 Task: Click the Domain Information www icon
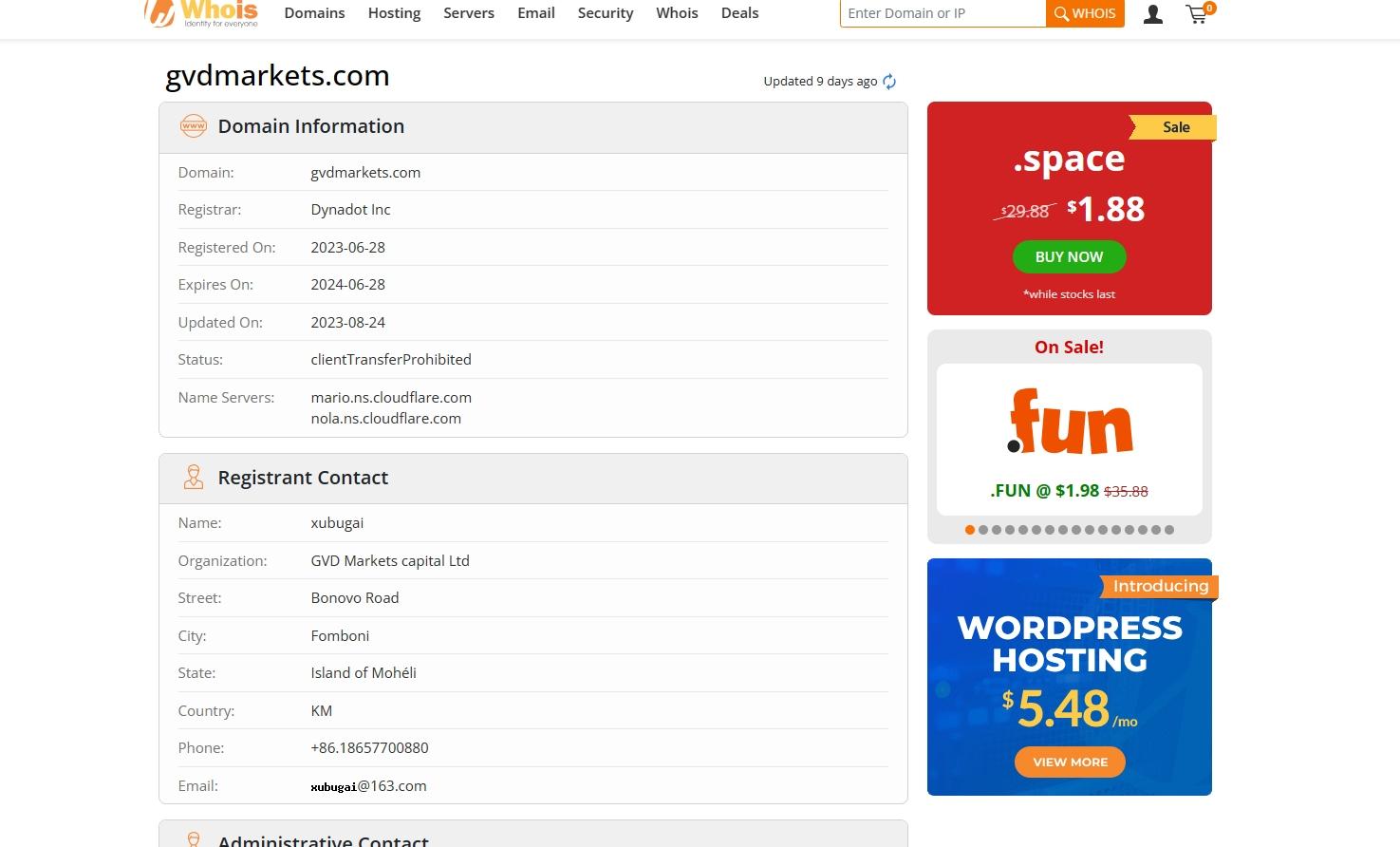click(194, 126)
